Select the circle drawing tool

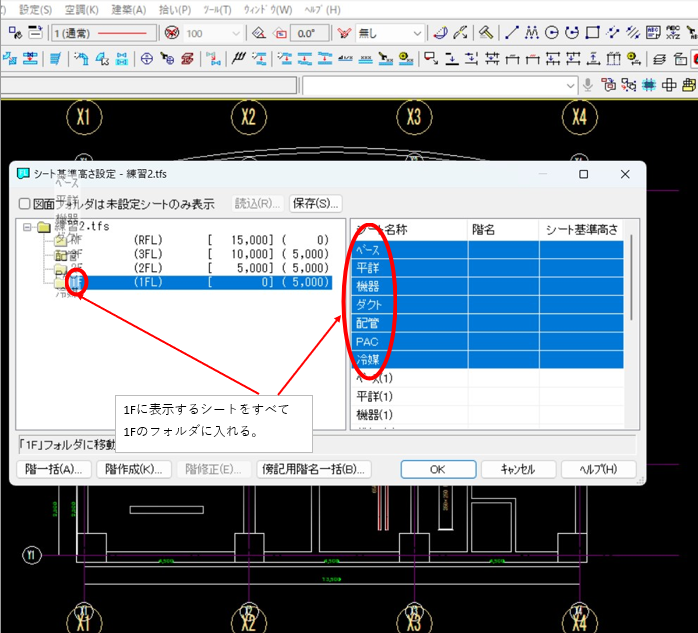552,32
